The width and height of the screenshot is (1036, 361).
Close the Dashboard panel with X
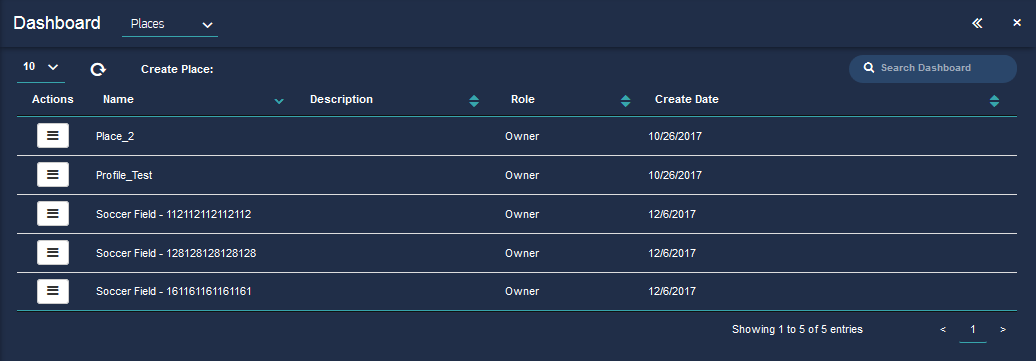[1017, 23]
